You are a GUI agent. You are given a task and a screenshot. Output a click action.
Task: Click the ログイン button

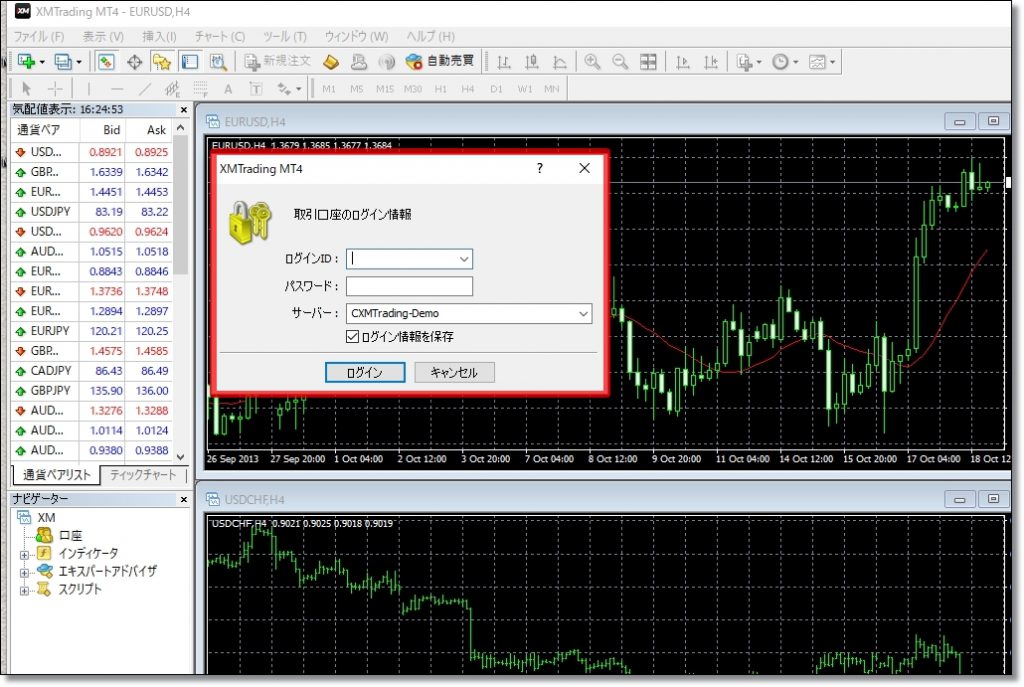365,372
